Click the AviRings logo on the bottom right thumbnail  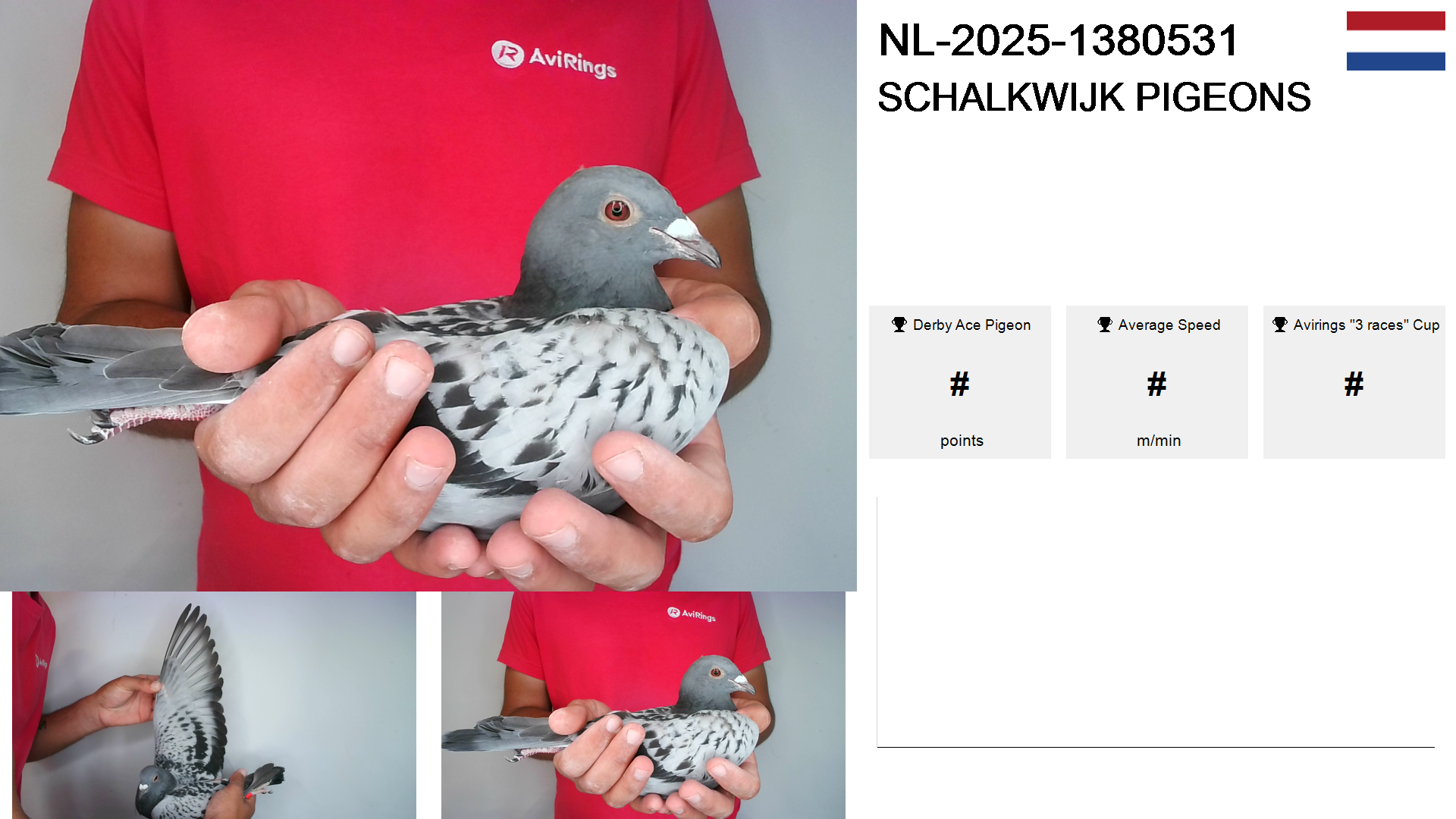[692, 614]
